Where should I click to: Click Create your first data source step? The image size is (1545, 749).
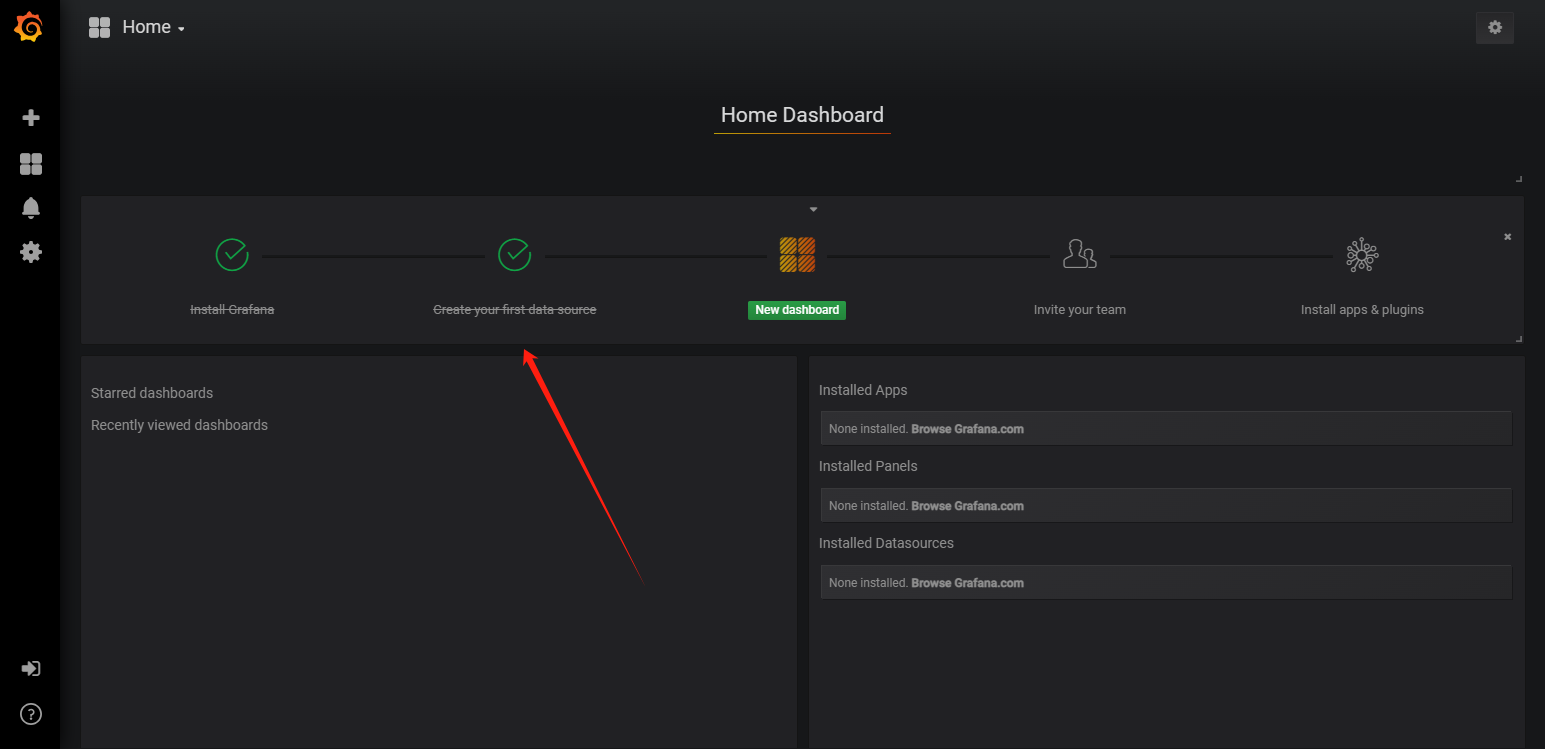[x=515, y=310]
